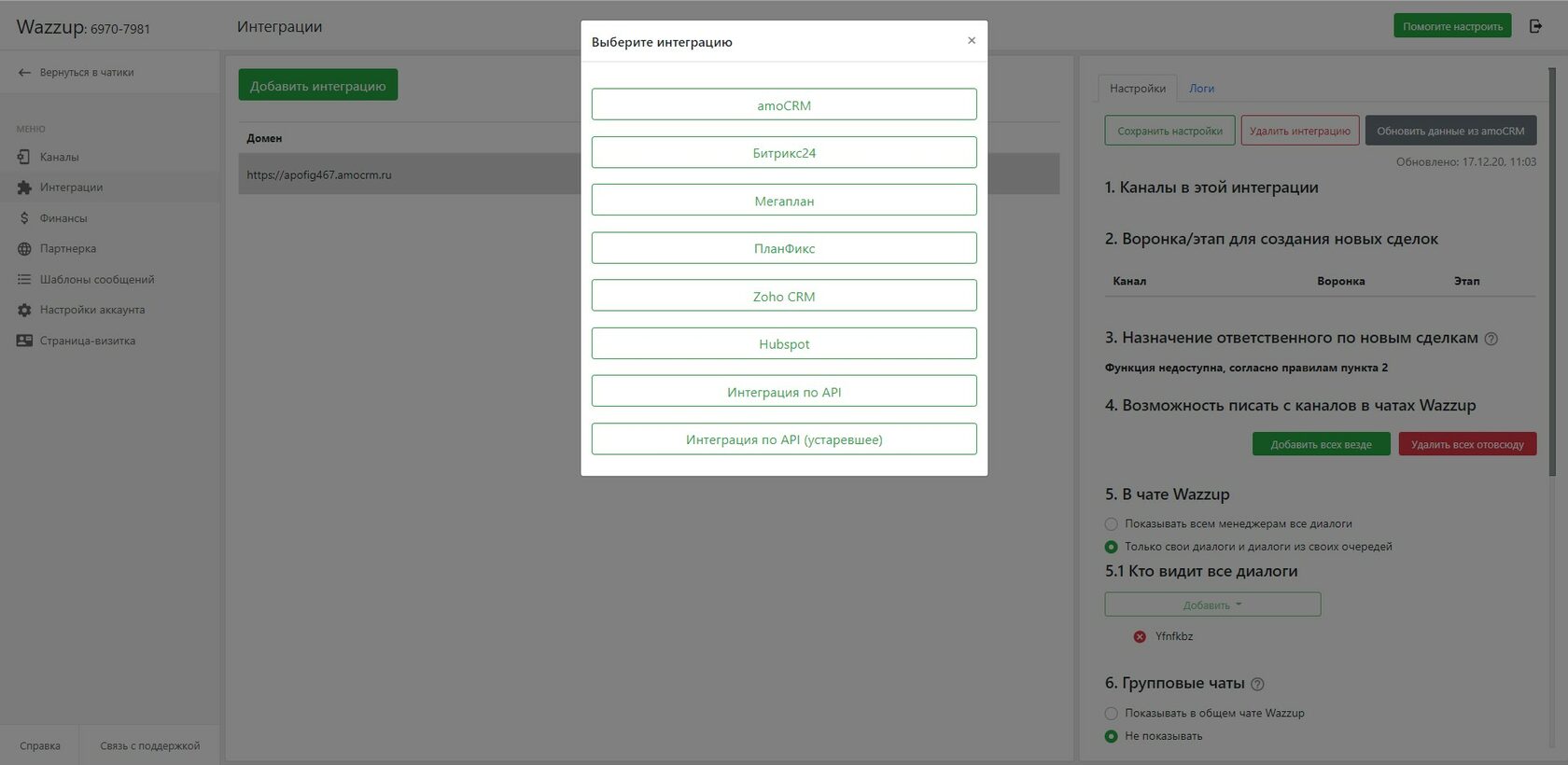
Task: Click help icon next to Групповые чаты
Action: pos(1257,684)
